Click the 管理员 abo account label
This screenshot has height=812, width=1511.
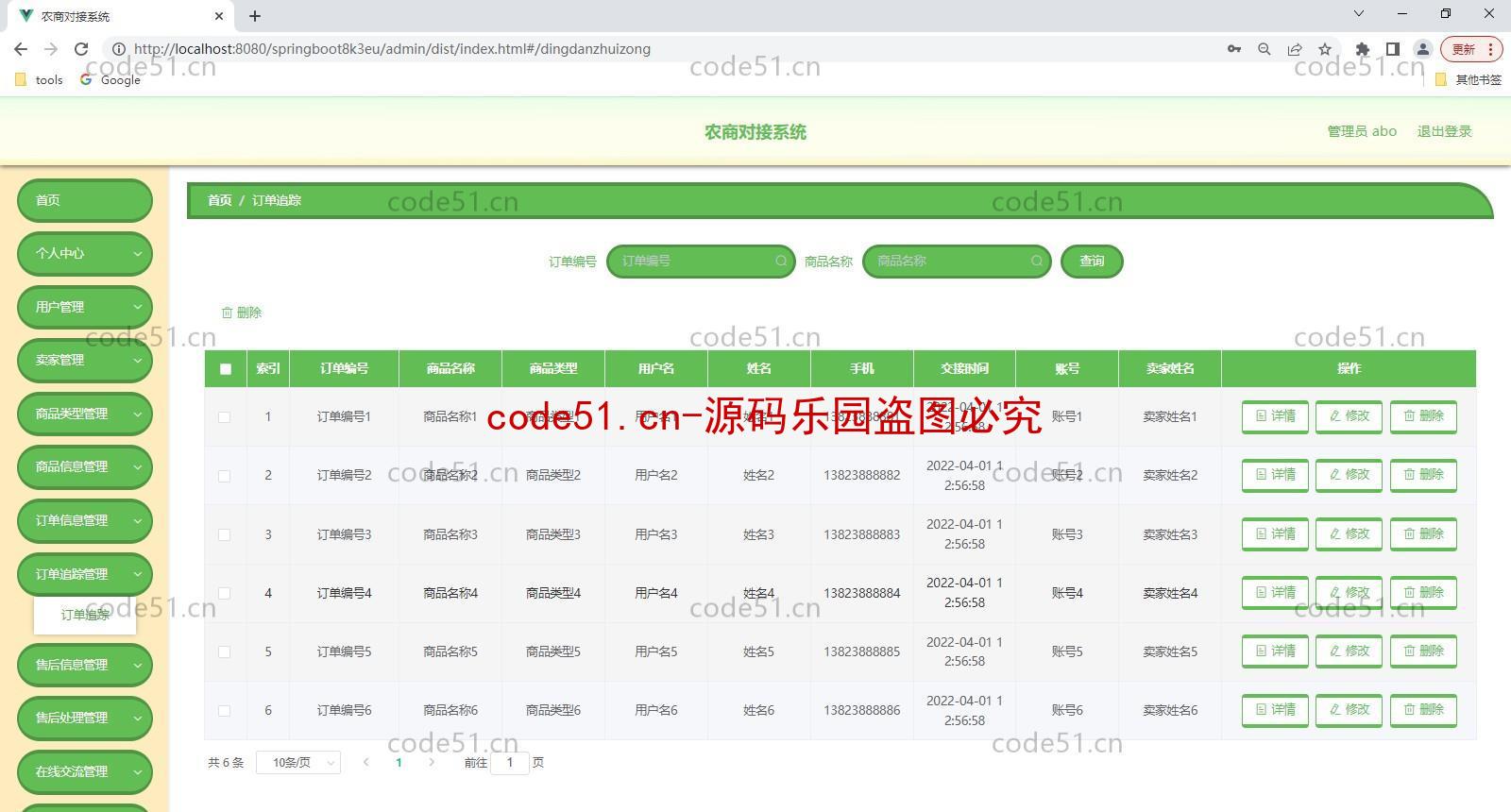(1362, 131)
